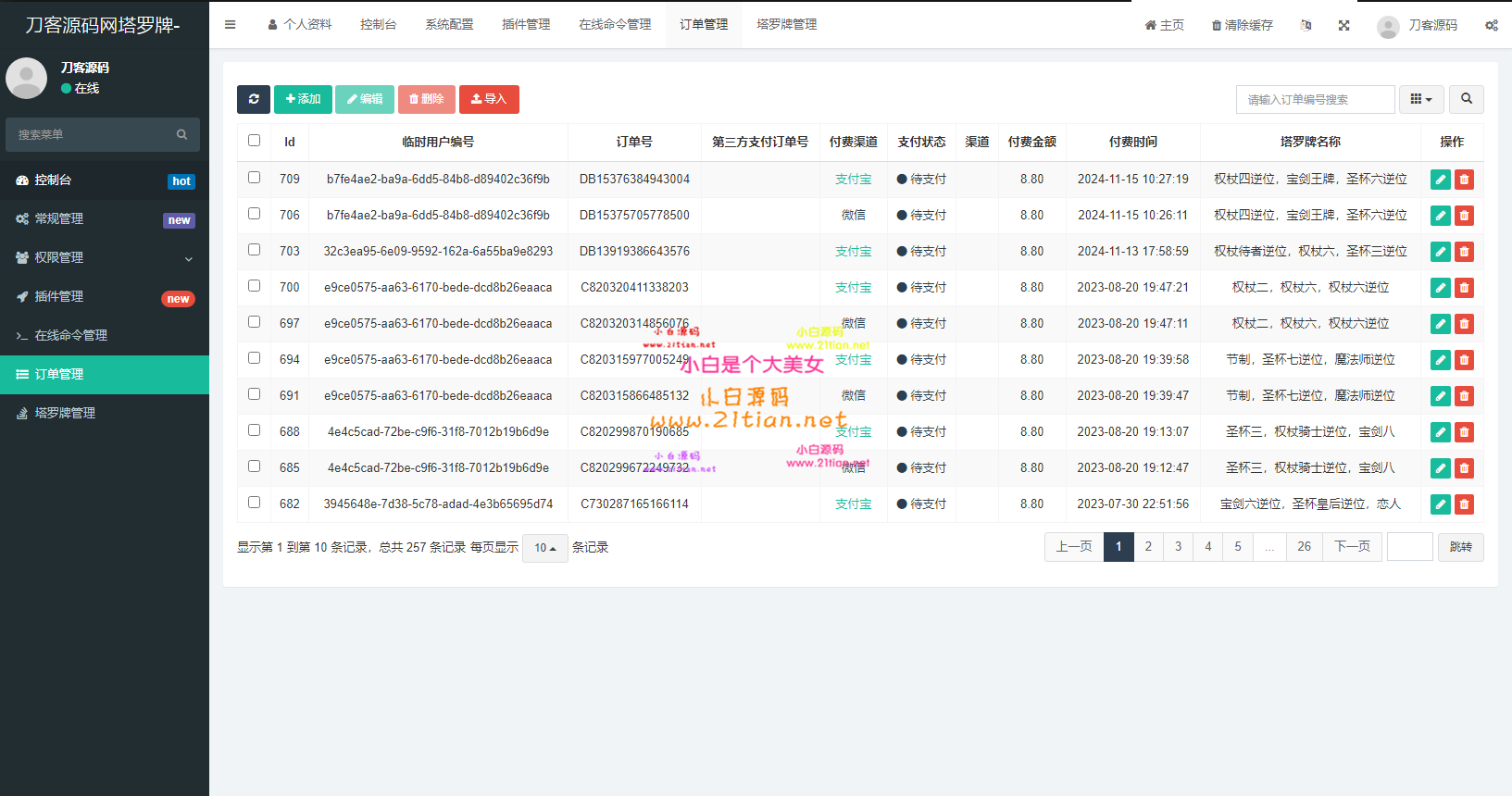Click in the order number search field
This screenshot has height=796, width=1512.
1316,99
